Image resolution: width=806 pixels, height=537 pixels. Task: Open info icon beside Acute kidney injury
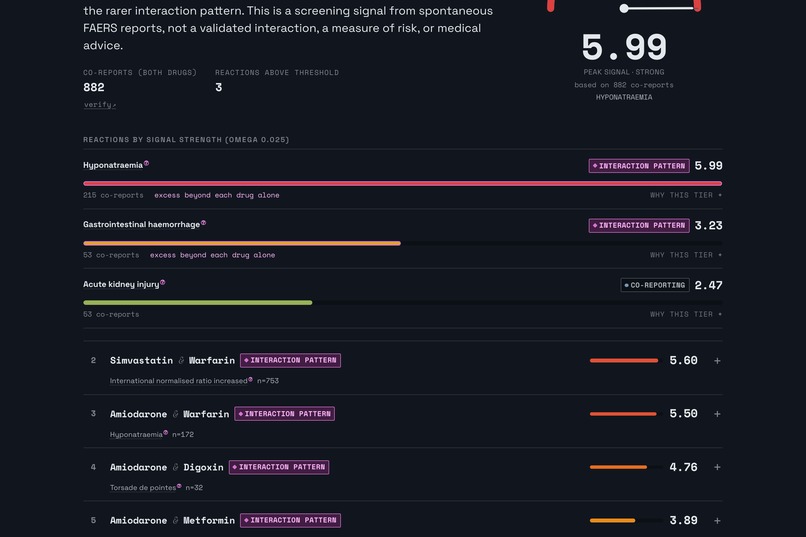pos(162,282)
